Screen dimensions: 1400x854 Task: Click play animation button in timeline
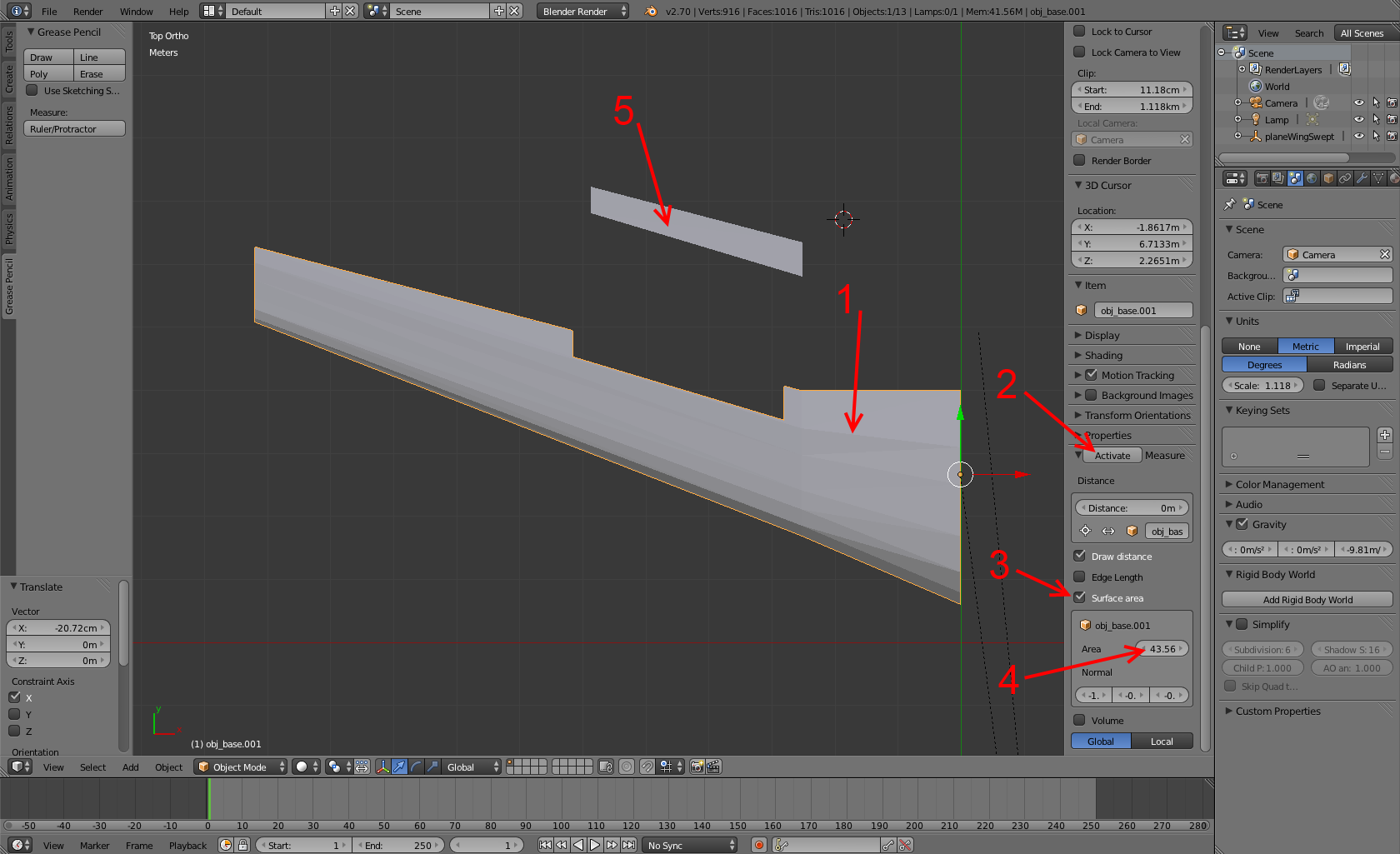click(595, 845)
